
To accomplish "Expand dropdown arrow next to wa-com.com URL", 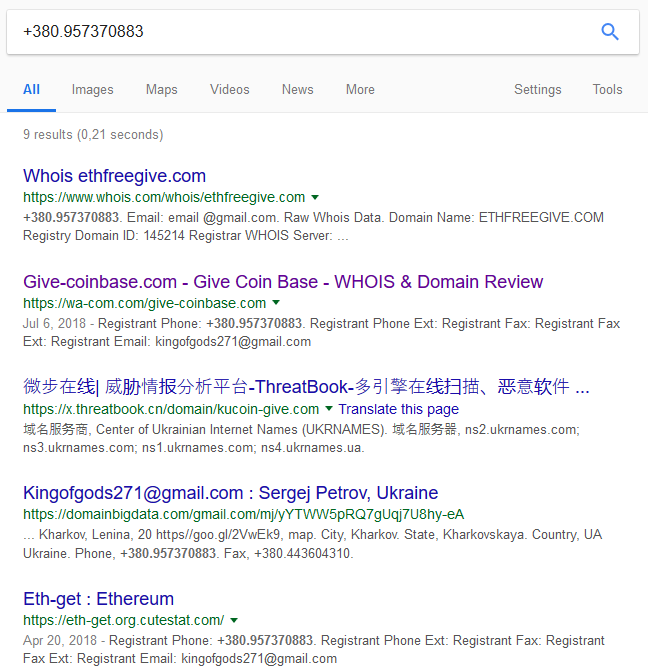I will click(276, 303).
